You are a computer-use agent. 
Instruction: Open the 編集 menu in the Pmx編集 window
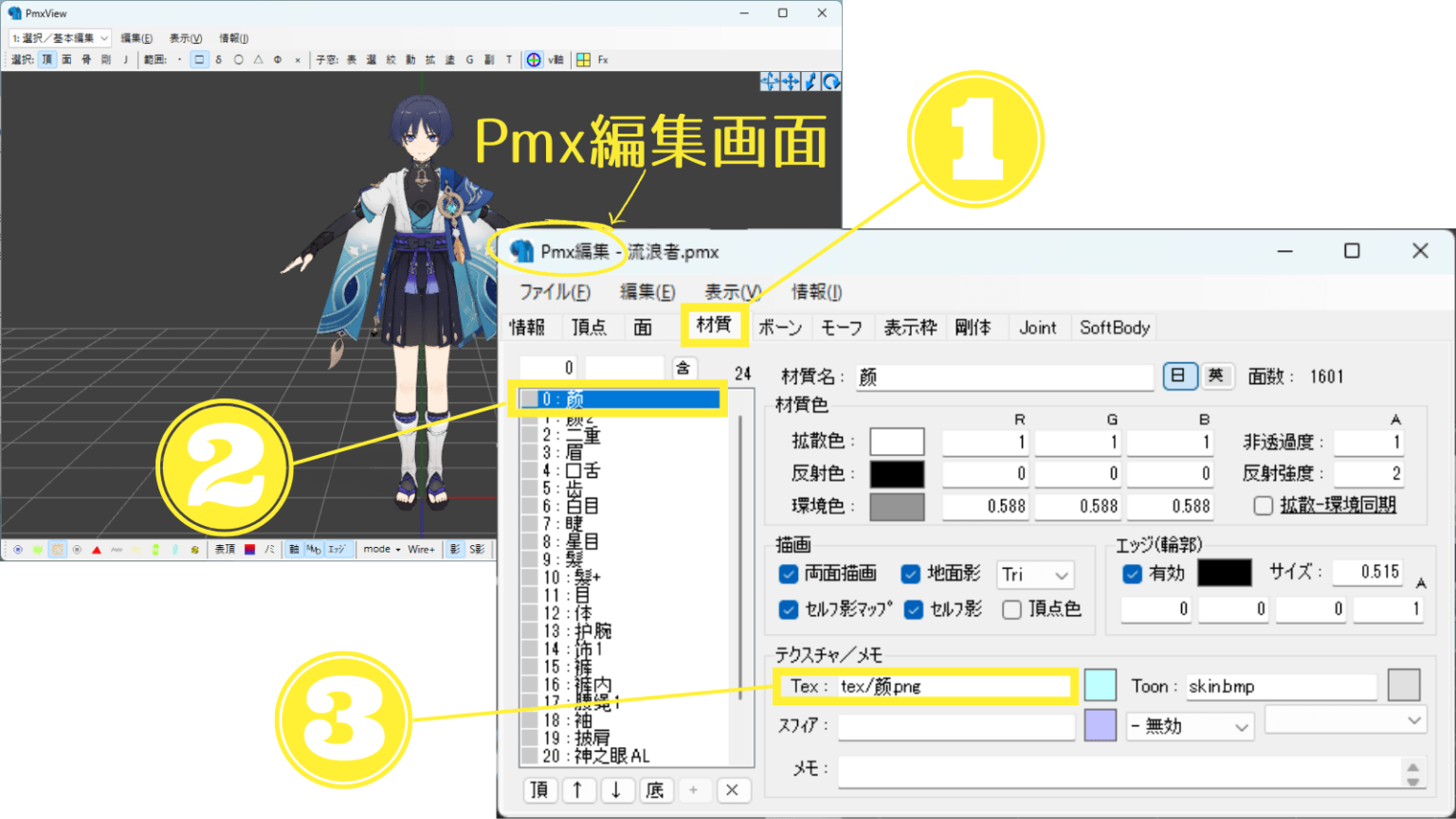click(647, 292)
